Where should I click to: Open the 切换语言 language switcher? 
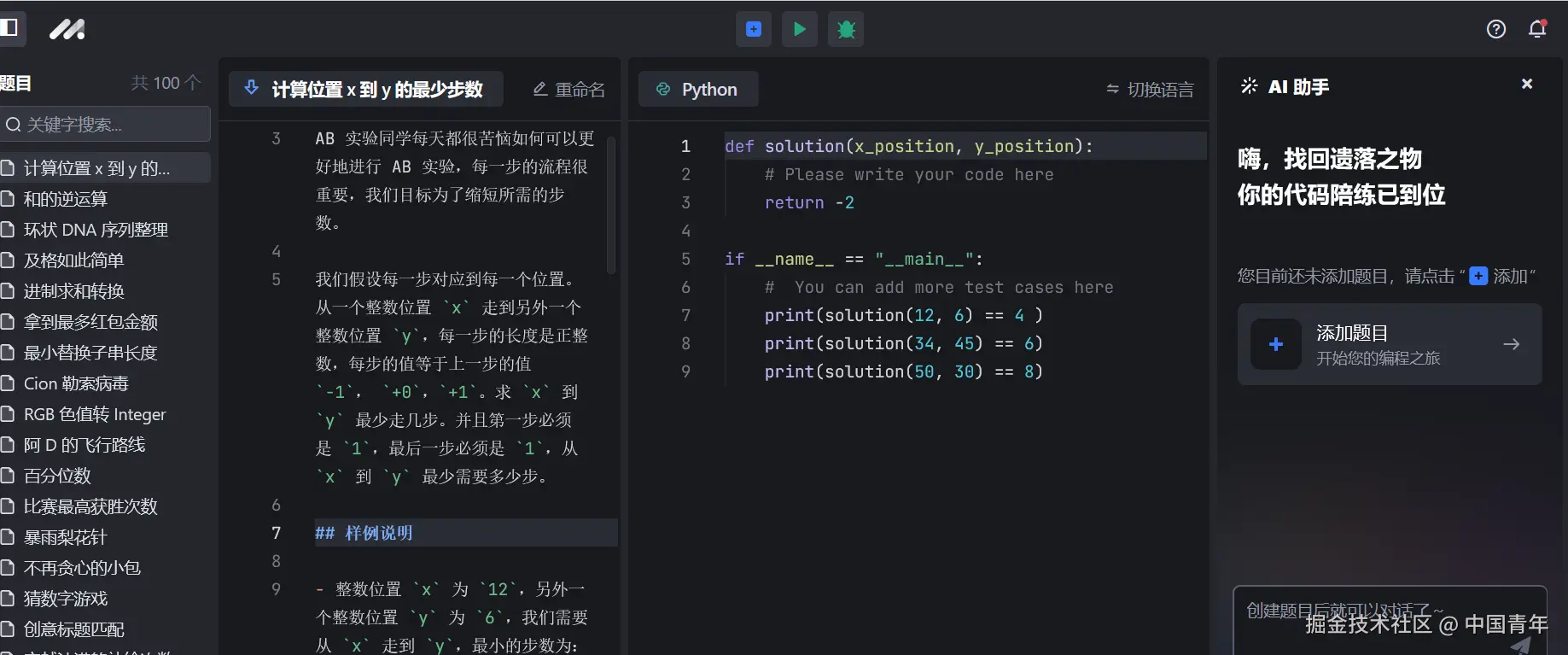[1150, 90]
